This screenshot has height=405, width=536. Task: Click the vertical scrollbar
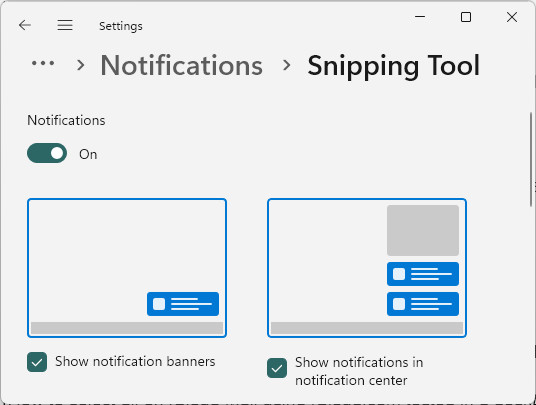tap(531, 159)
